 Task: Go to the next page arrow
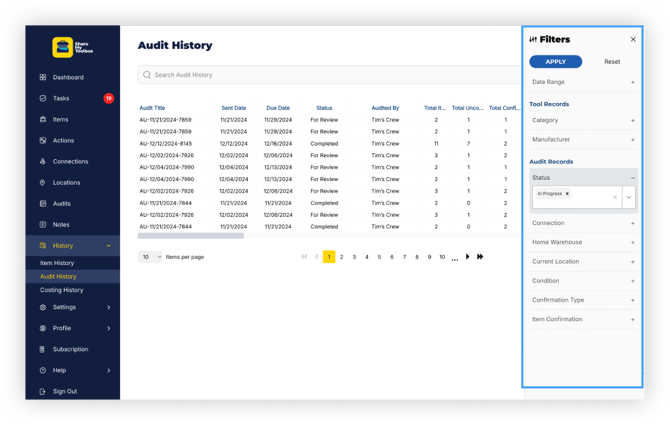(467, 257)
